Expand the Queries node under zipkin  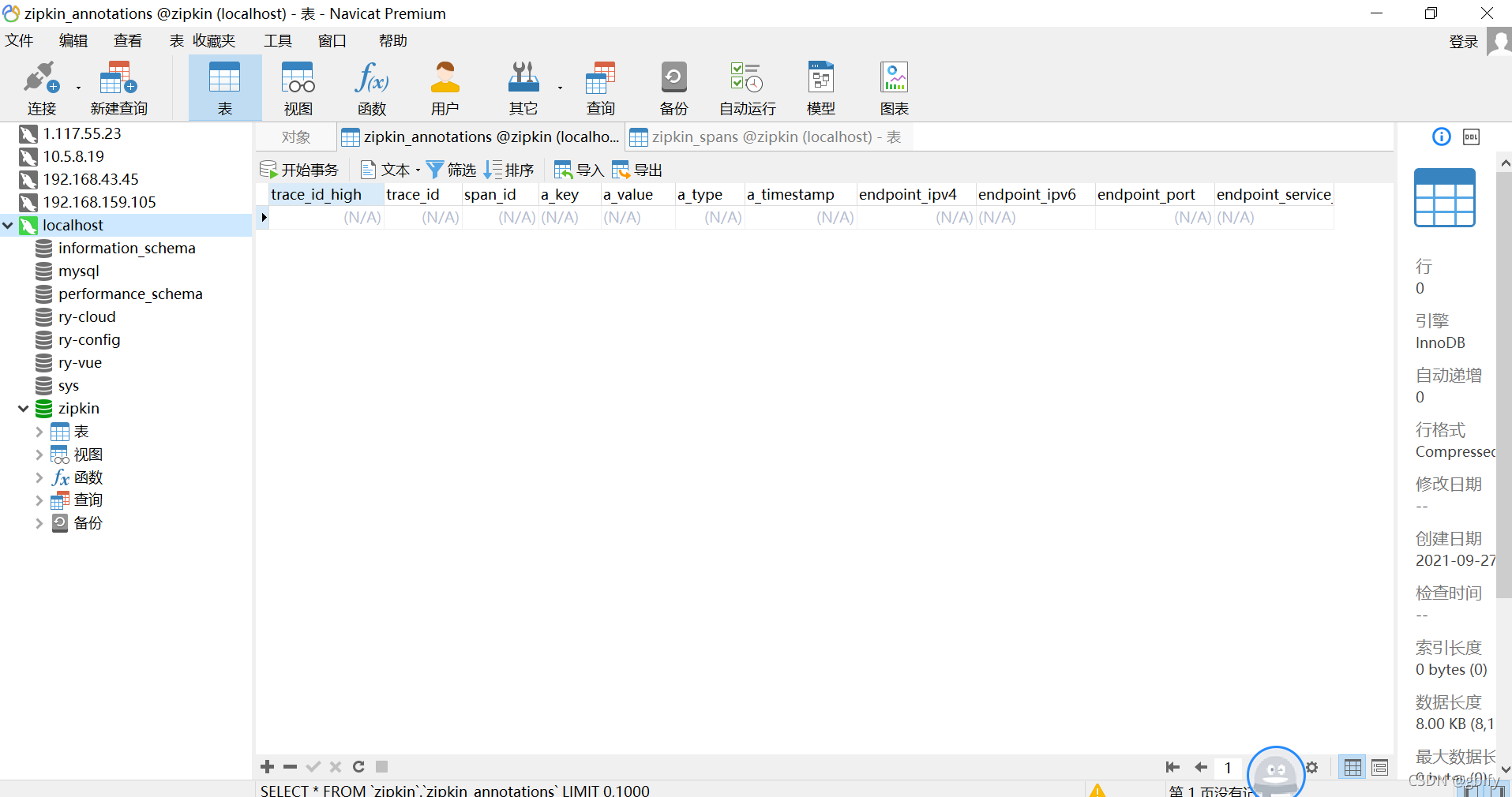pos(39,500)
